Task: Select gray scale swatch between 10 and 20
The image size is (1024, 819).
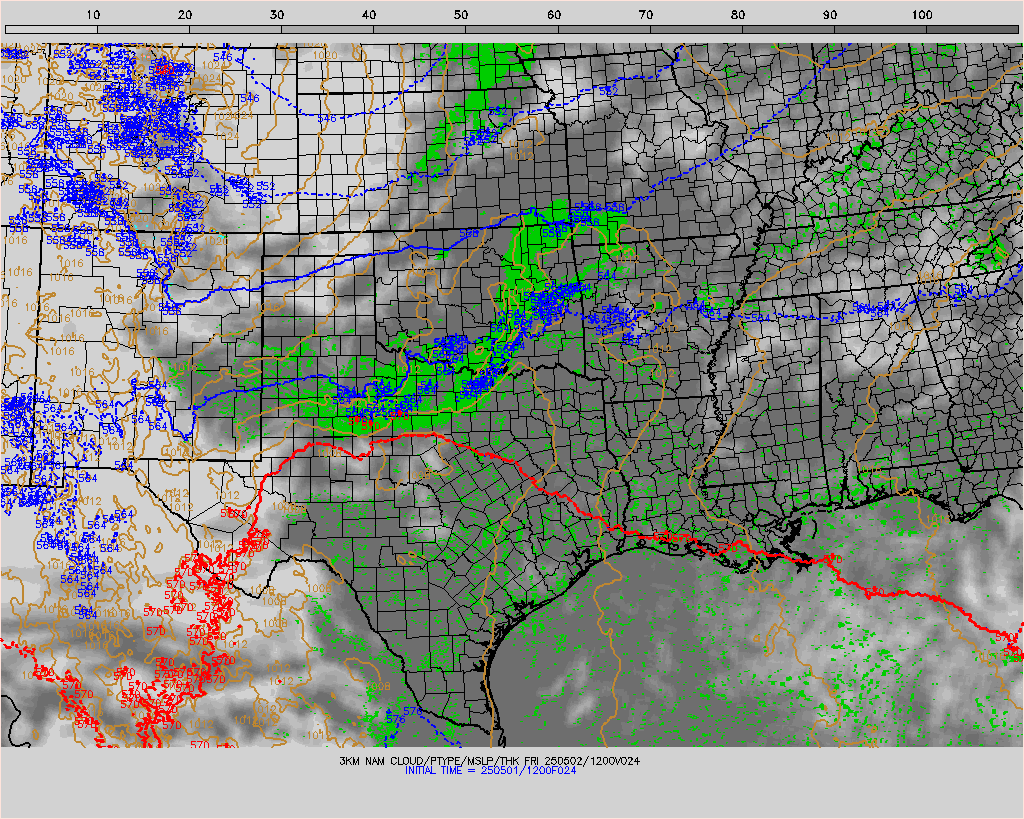Action: [143, 29]
